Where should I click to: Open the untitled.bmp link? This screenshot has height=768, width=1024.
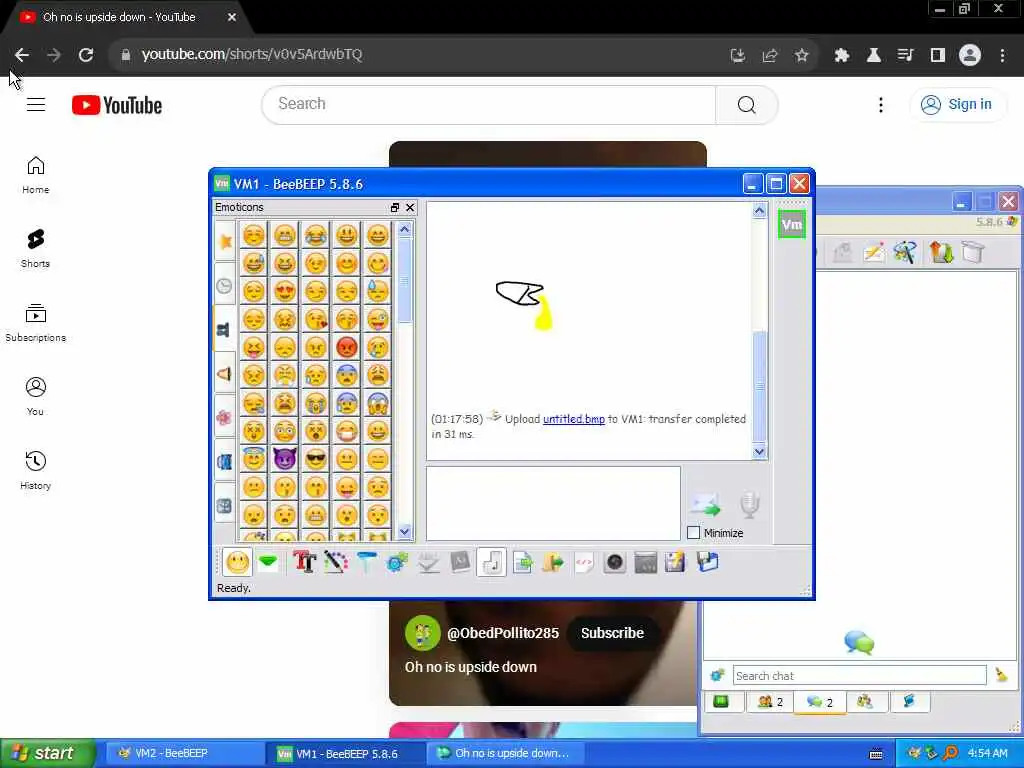[x=574, y=419]
